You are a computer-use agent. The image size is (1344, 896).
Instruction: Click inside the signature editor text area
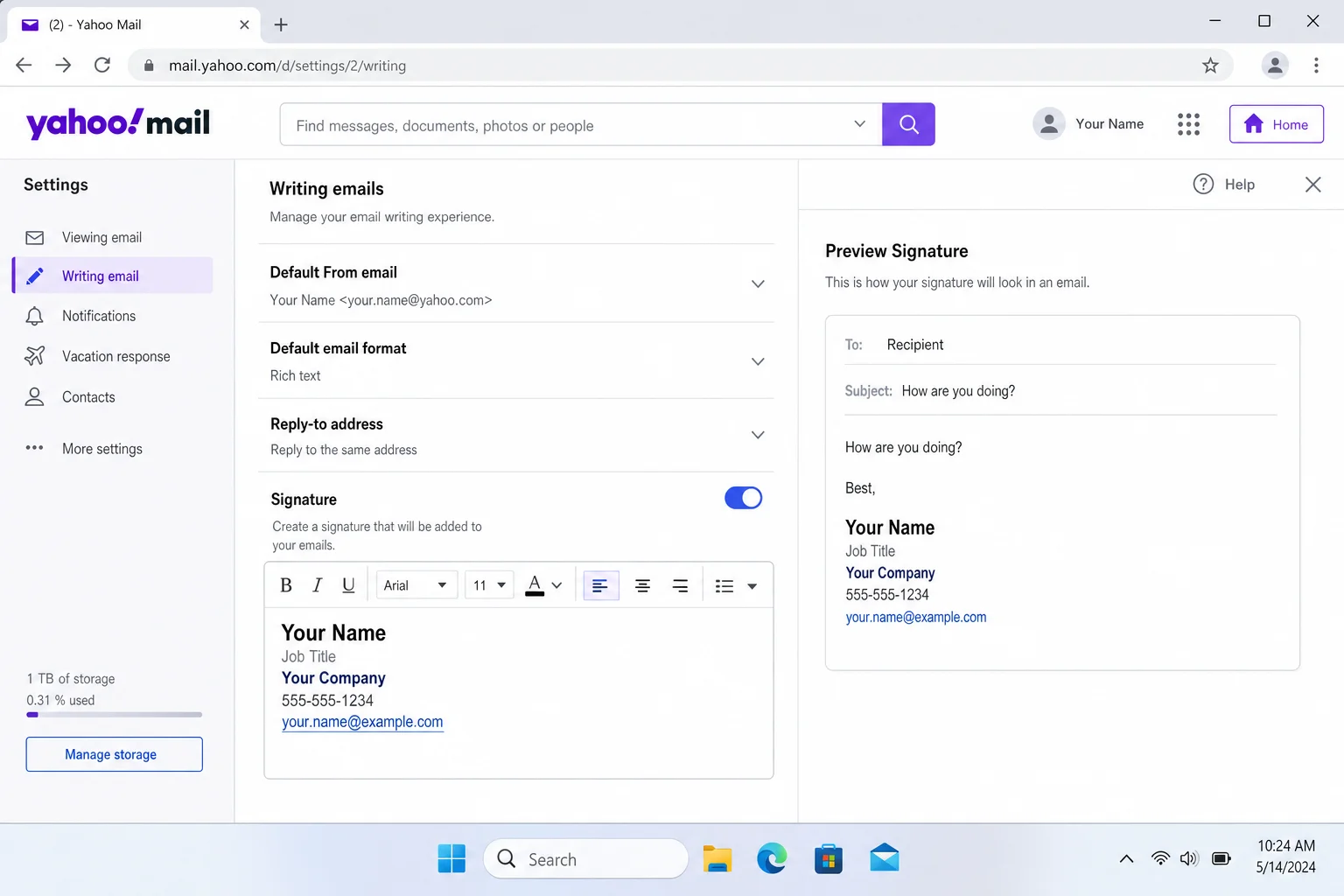click(519, 693)
